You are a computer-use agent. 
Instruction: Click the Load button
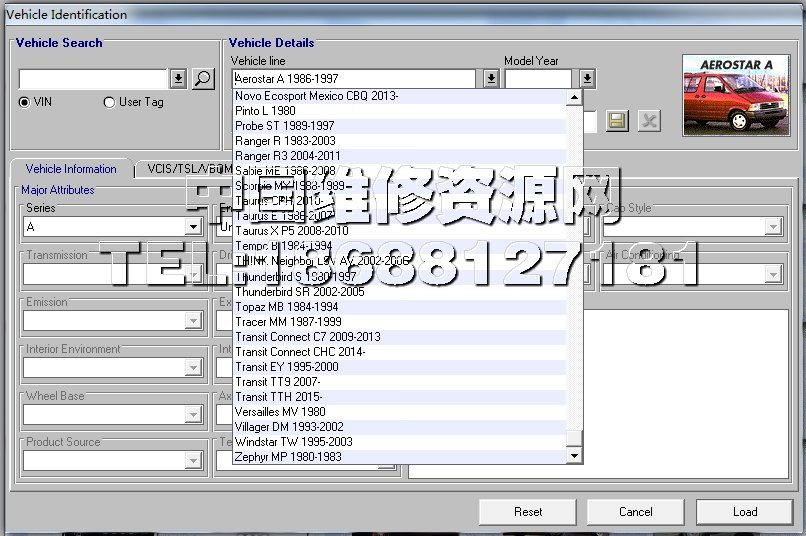coord(745,511)
